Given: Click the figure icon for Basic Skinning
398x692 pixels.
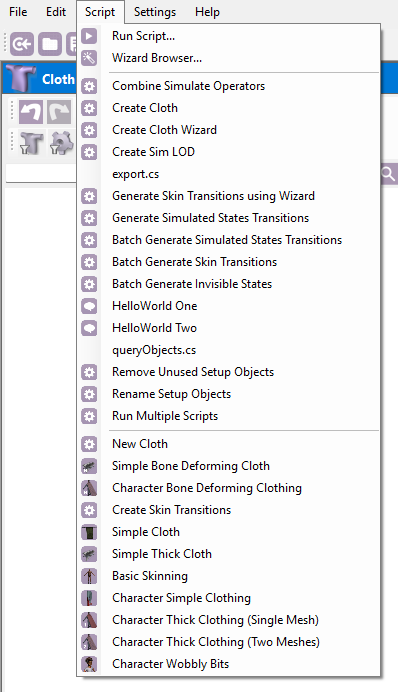Looking at the screenshot, I should [89, 576].
